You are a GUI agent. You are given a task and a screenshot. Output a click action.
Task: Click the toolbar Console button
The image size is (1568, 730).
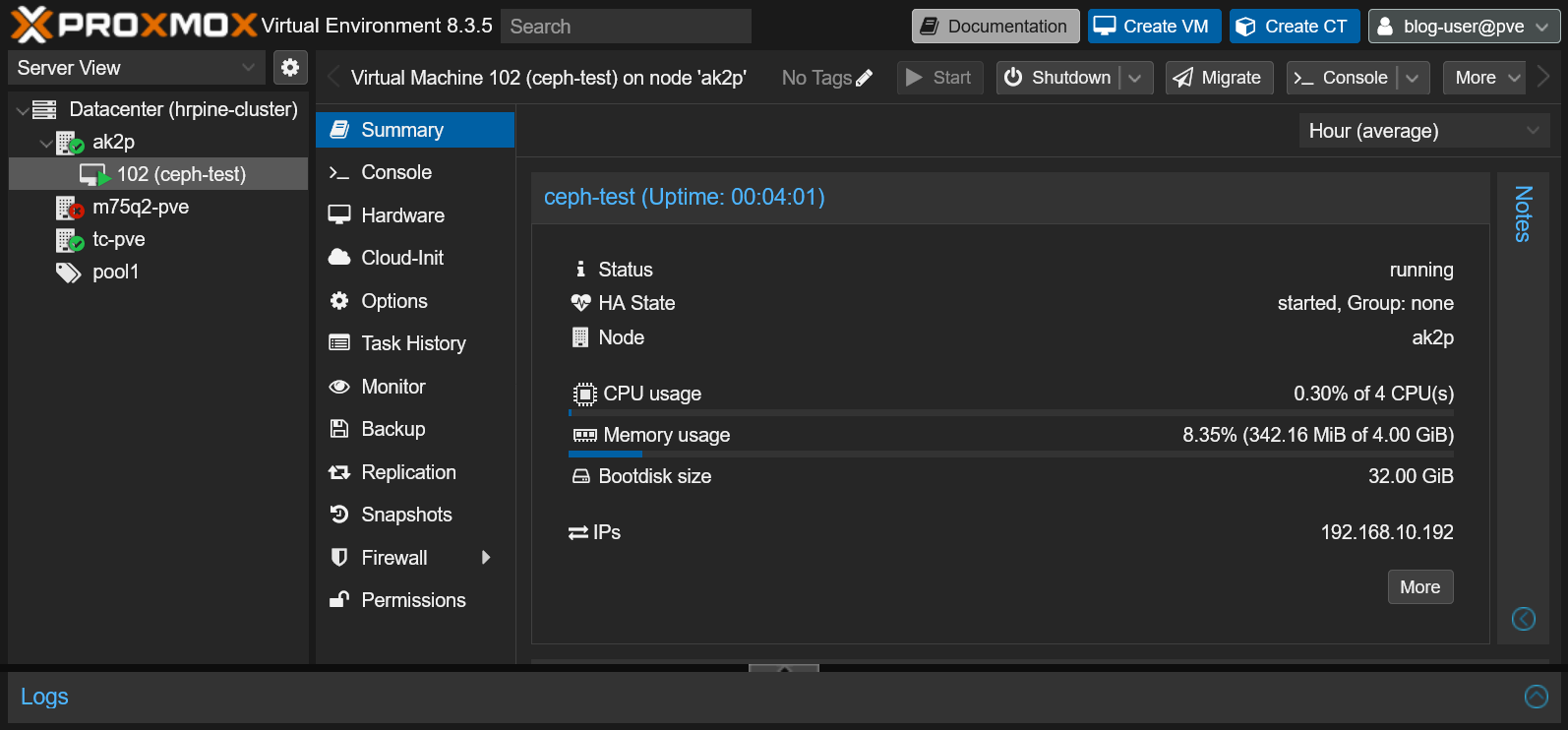pyautogui.click(x=1342, y=78)
